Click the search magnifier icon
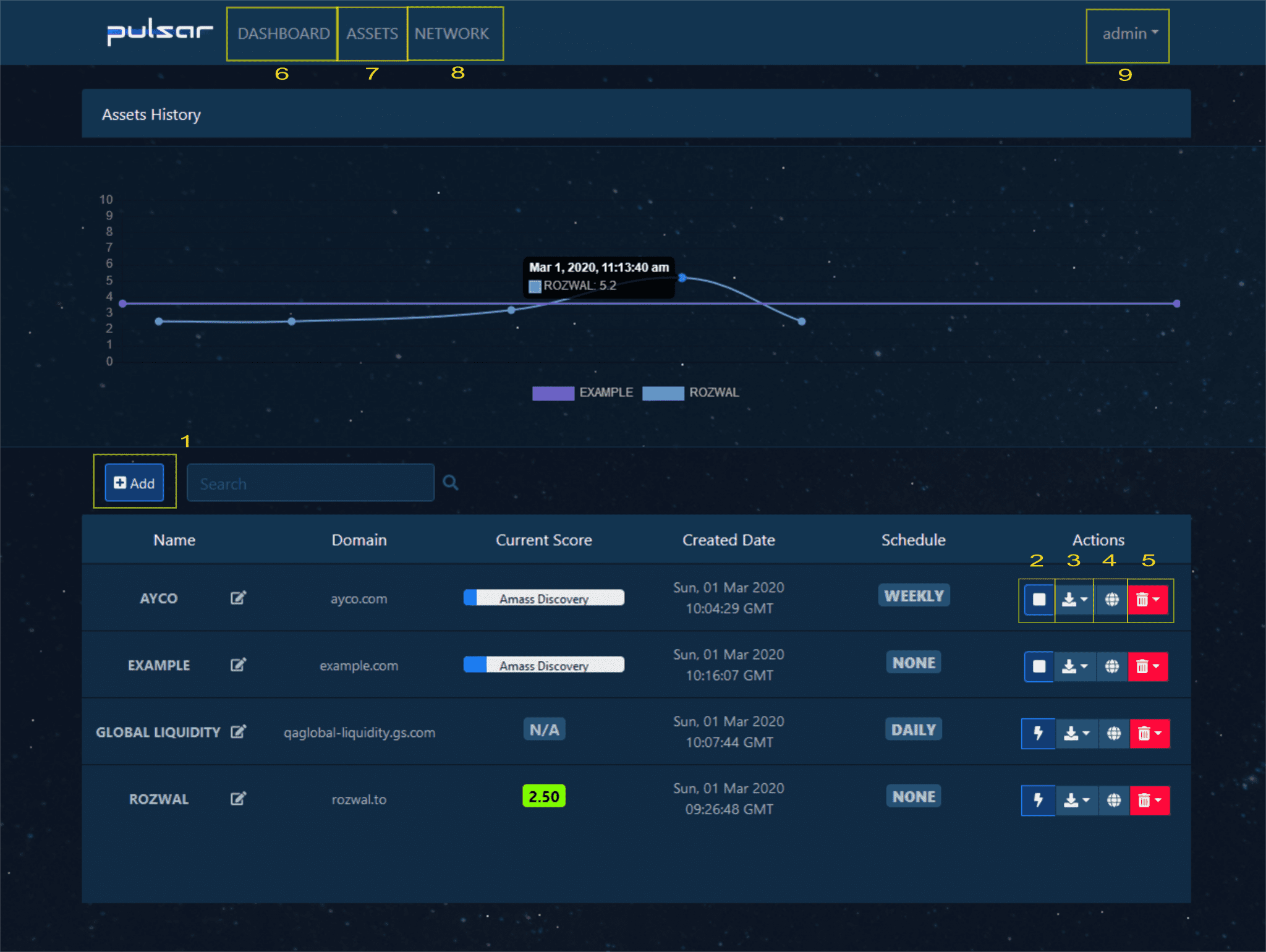 451,482
